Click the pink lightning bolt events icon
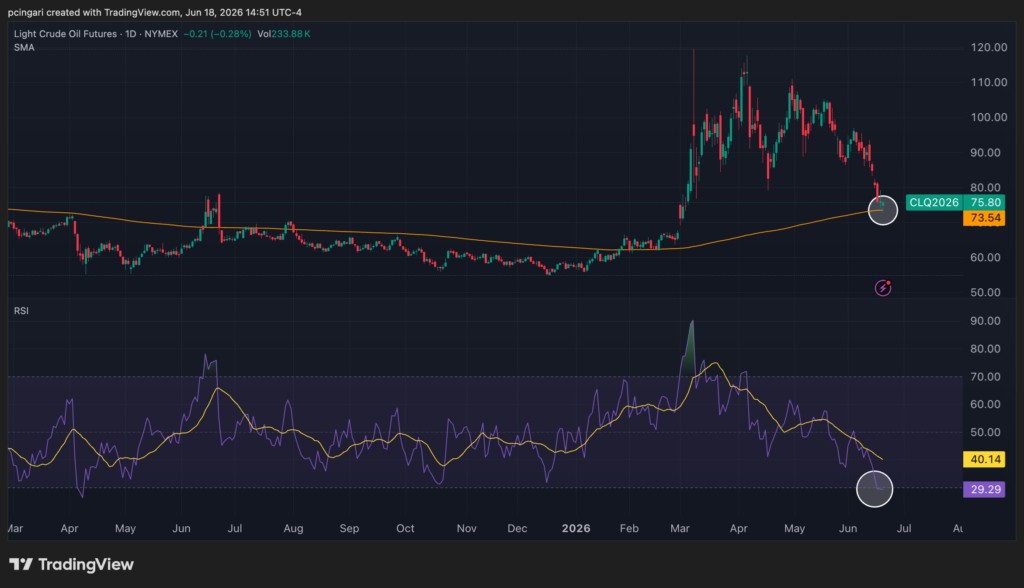Screen dimensions: 1024x588 (x=883, y=287)
